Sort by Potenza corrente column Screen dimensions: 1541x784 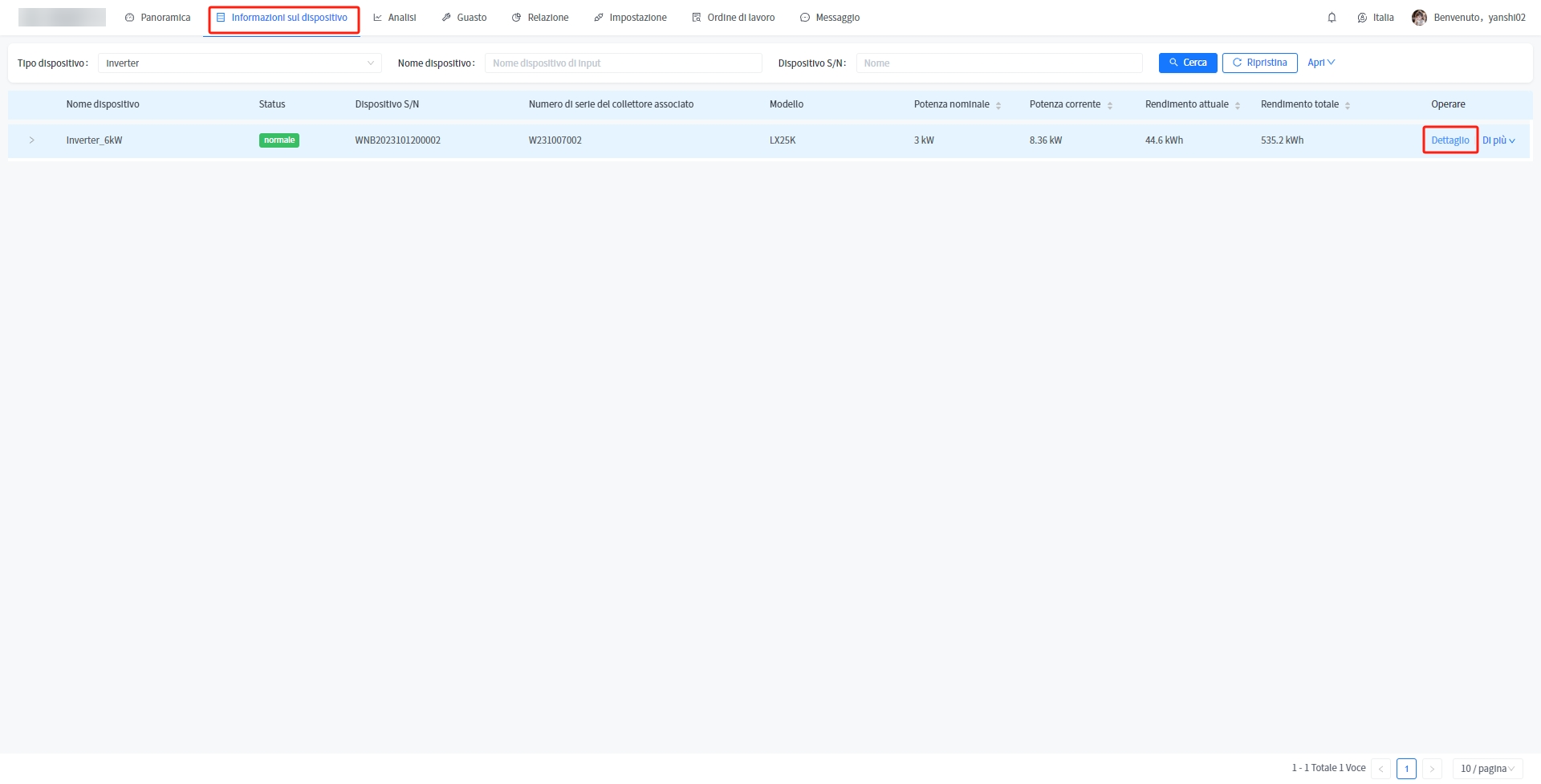coord(1109,105)
